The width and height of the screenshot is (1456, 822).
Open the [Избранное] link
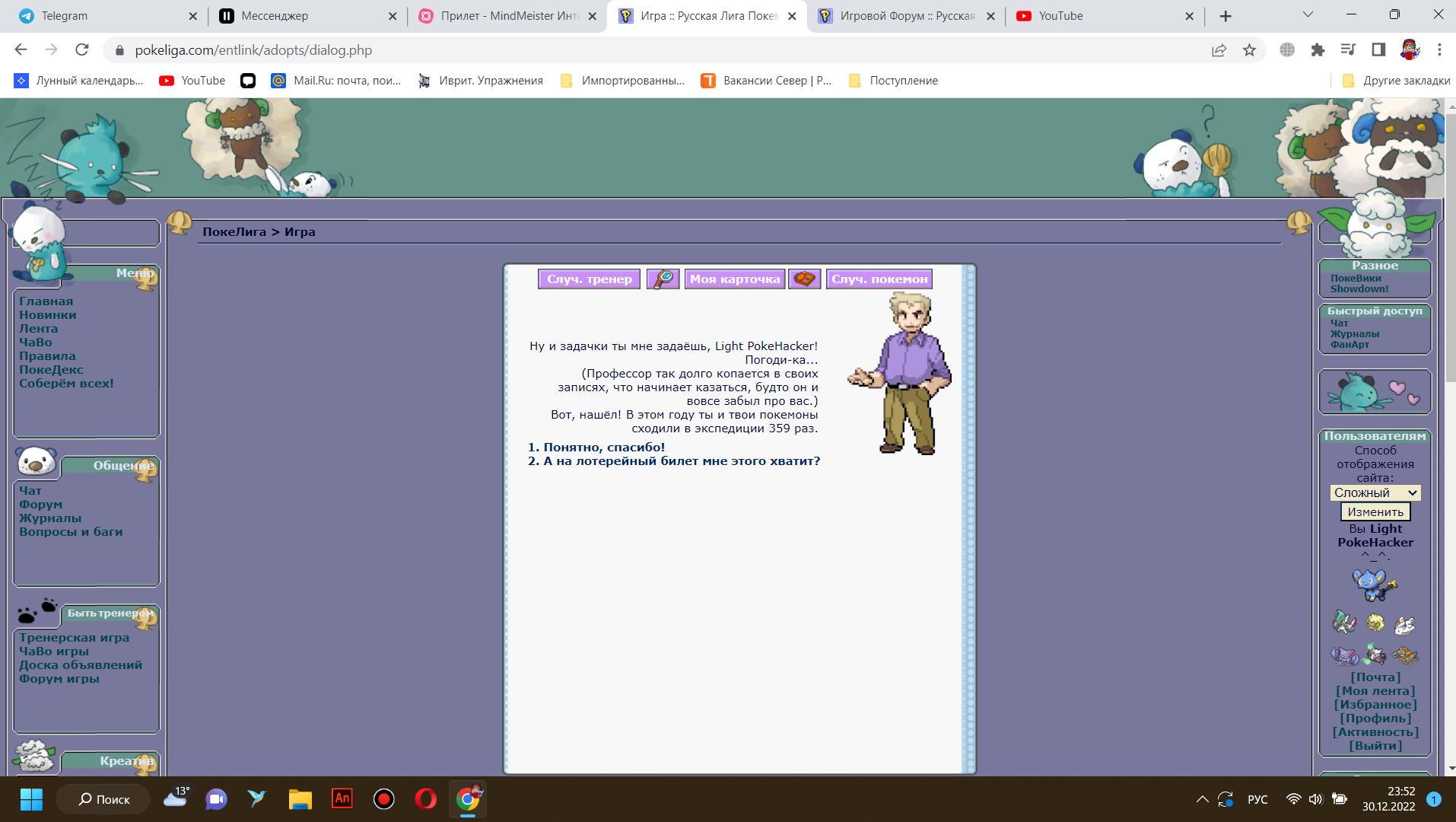(1375, 705)
